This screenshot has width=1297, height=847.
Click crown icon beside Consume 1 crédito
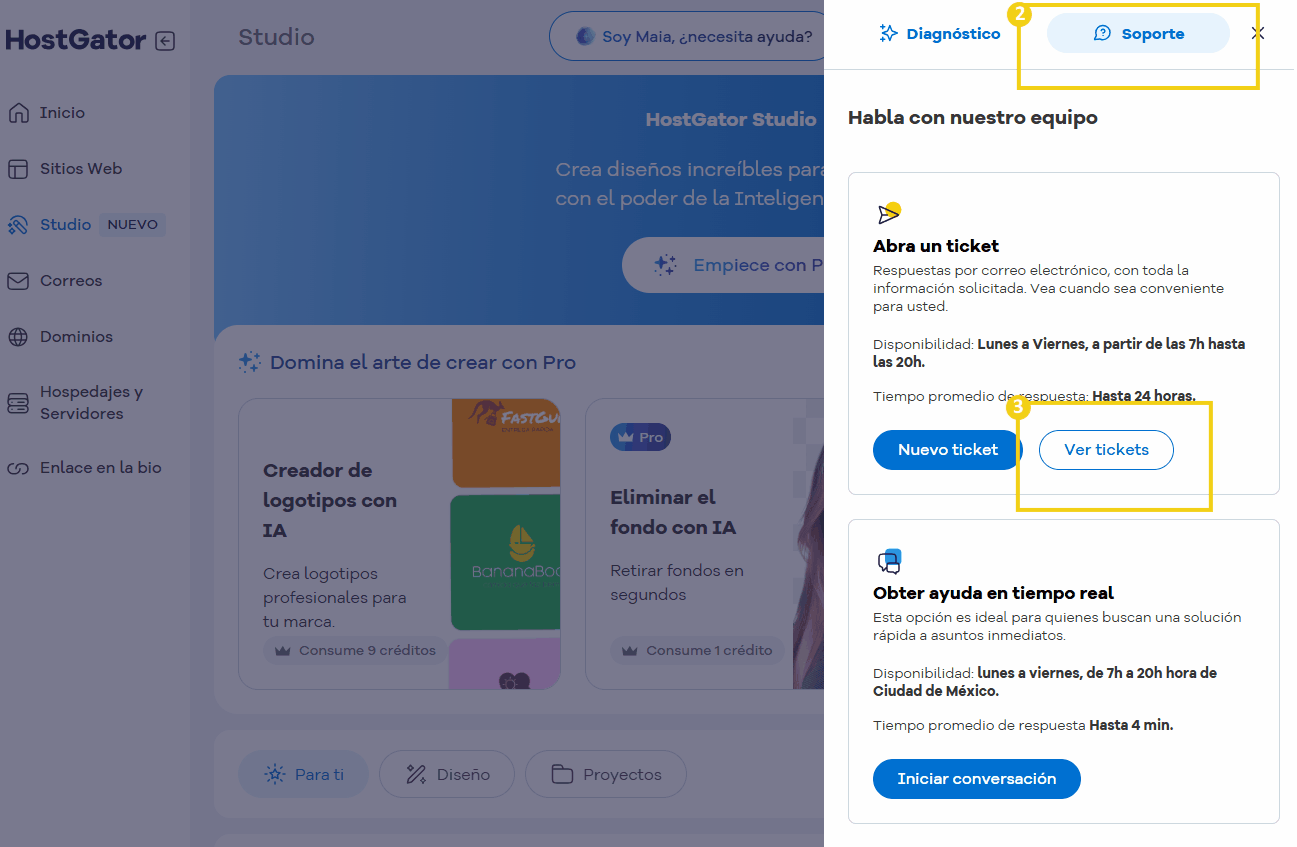[x=629, y=650]
